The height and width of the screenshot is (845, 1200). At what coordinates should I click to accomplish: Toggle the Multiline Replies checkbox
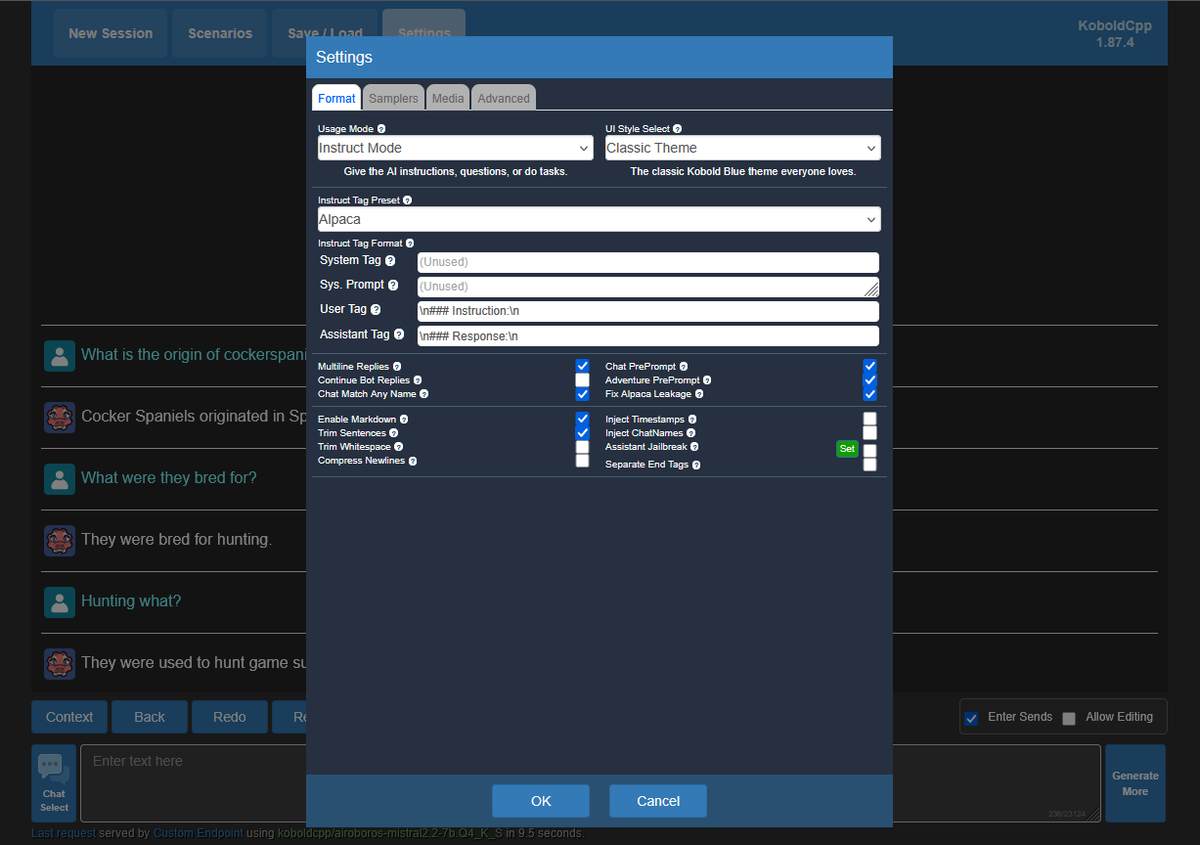[582, 366]
